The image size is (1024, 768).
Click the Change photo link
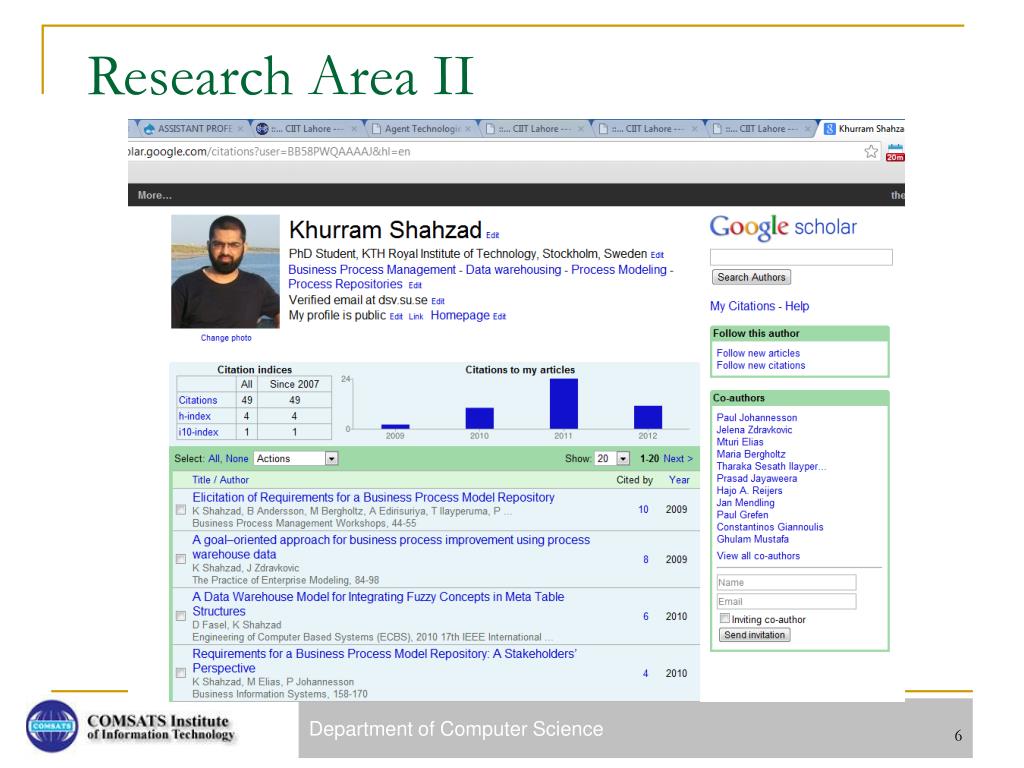pos(226,338)
